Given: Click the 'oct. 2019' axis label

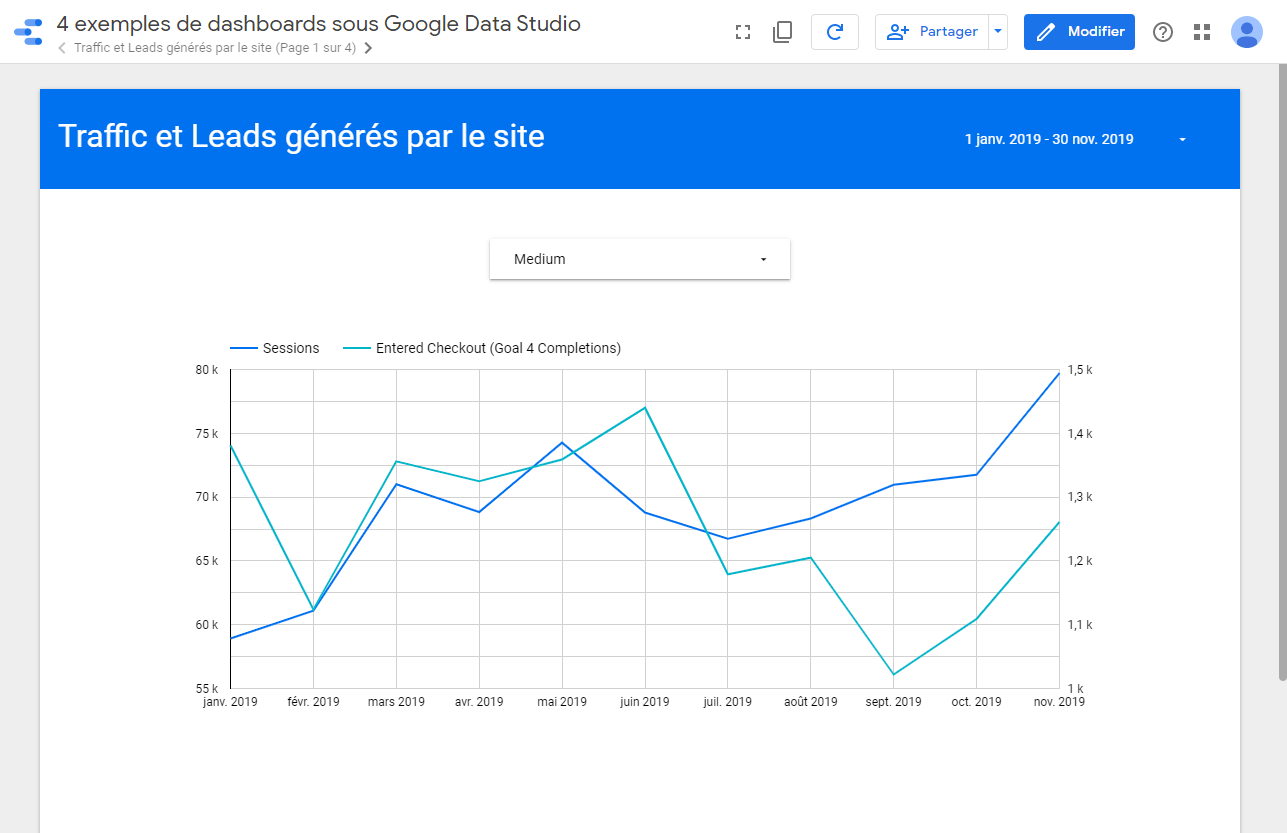Looking at the screenshot, I should [976, 702].
